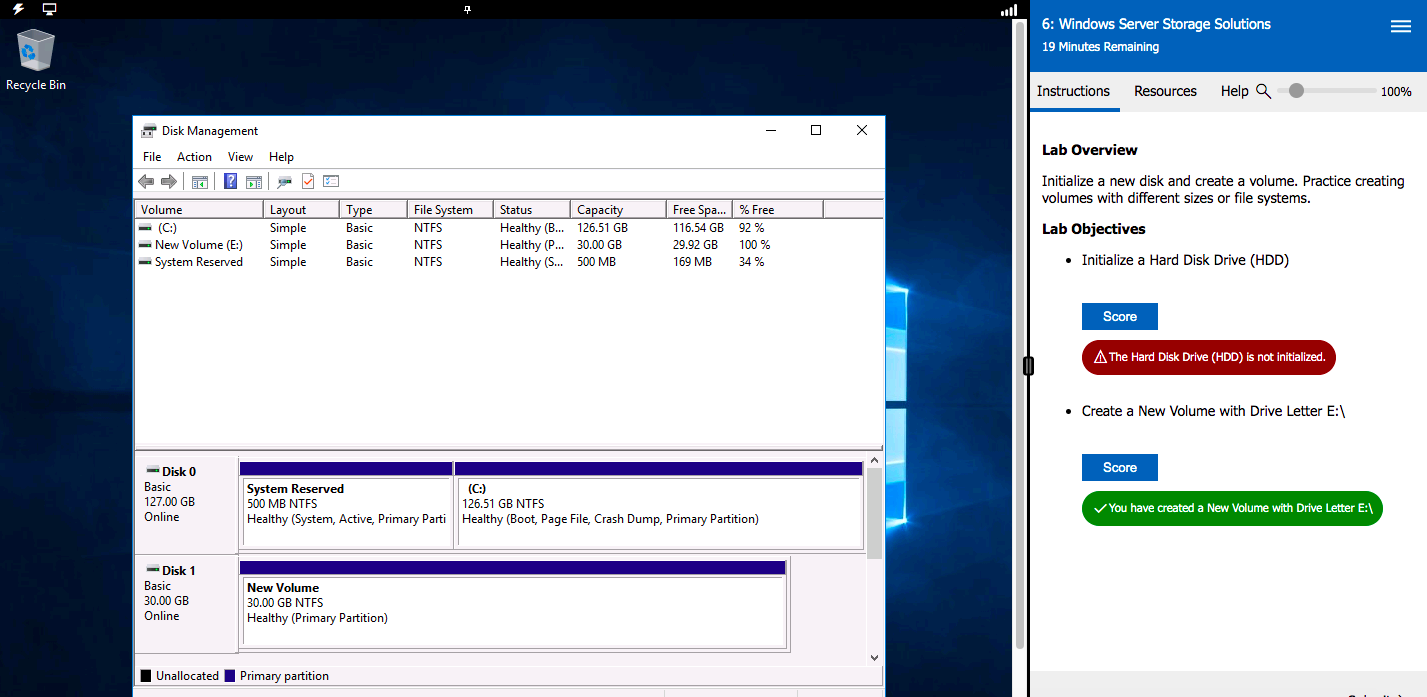Open the File menu
1427x697 pixels.
coord(152,157)
